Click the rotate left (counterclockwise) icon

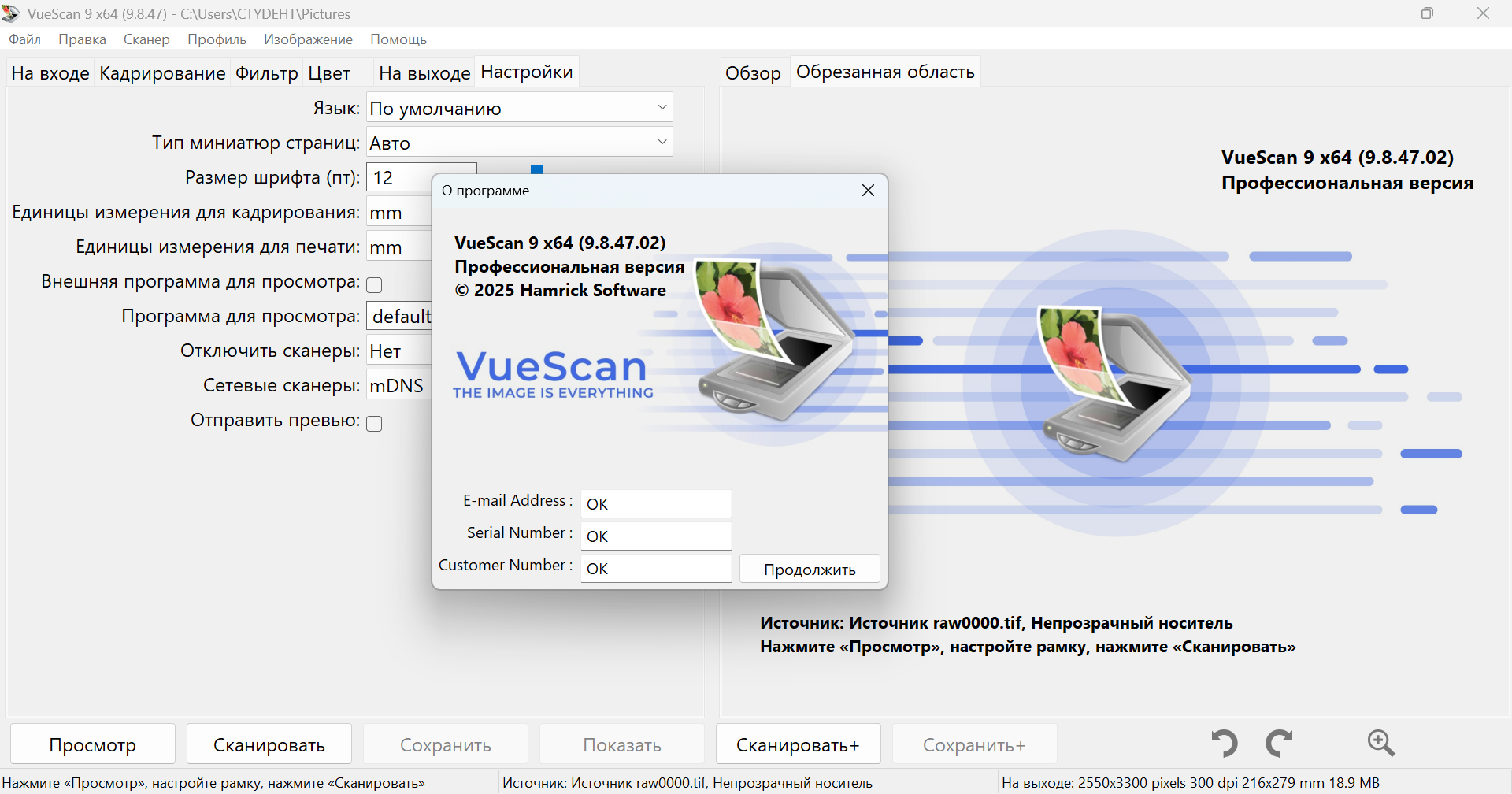tap(1224, 744)
